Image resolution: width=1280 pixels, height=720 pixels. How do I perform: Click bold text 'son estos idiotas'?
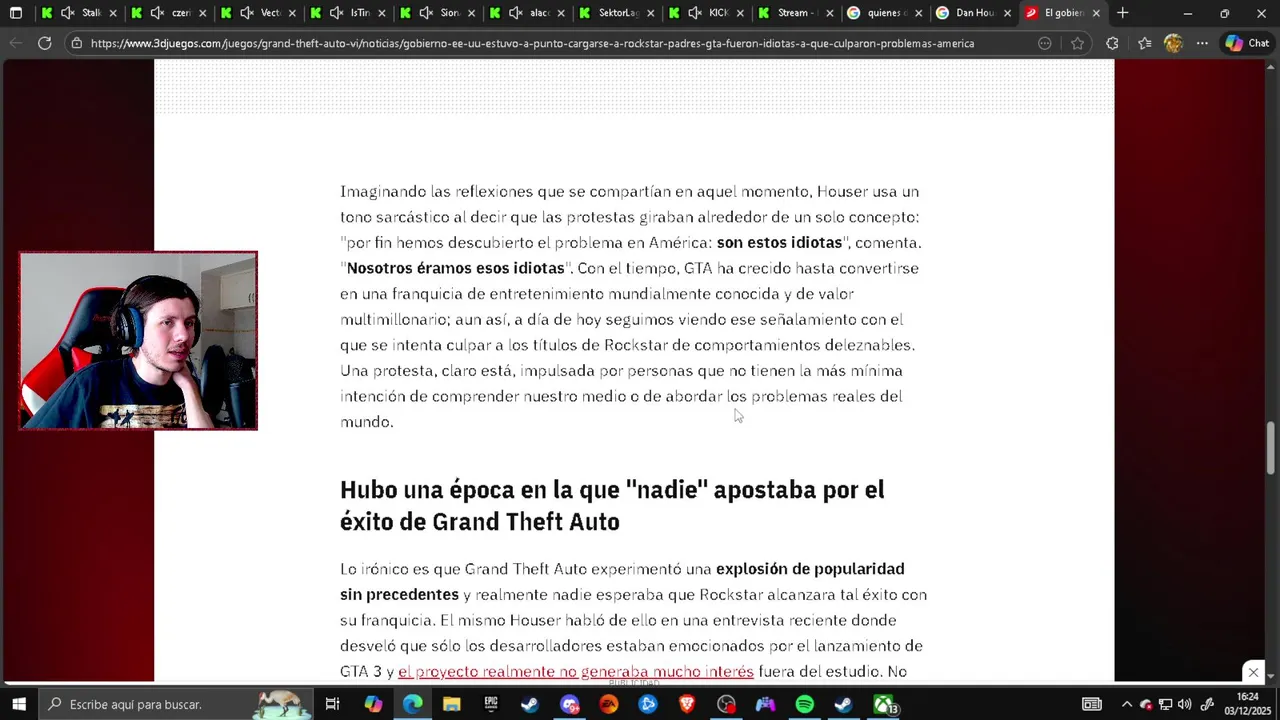(779, 243)
